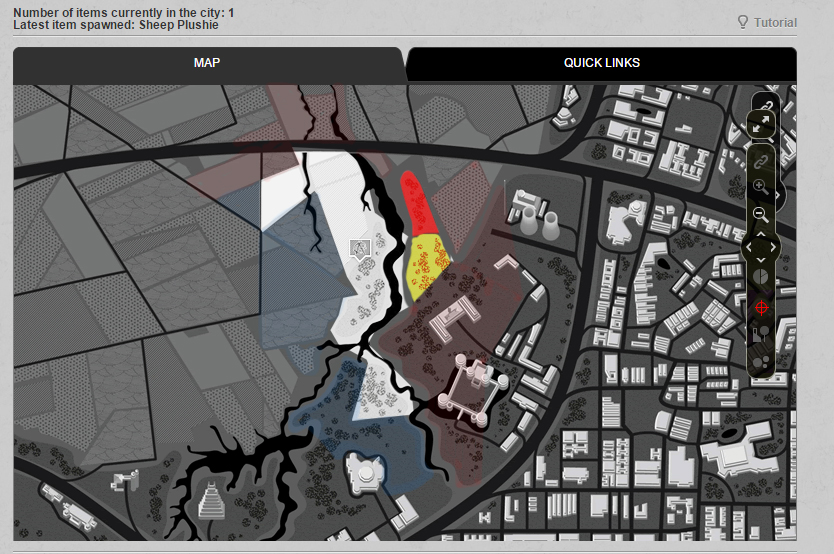The width and height of the screenshot is (834, 554).
Task: Open the Tutorial link
Action: pos(775,23)
